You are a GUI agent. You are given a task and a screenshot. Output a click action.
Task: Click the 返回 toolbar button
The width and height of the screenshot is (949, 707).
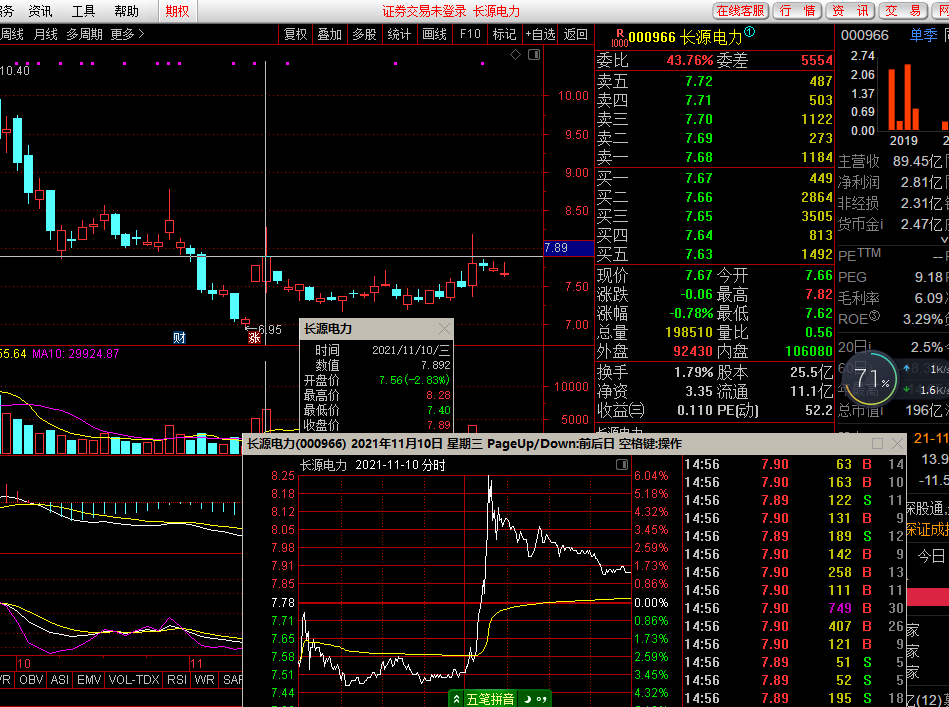click(x=576, y=35)
